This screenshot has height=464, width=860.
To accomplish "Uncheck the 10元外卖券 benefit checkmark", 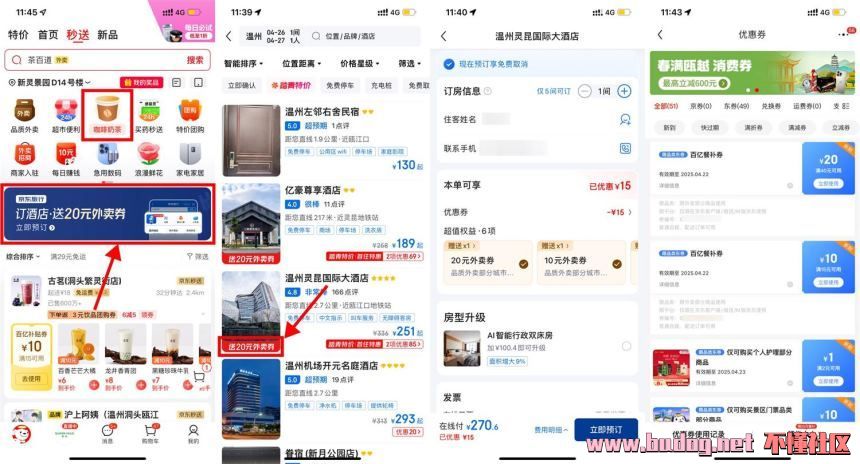I will [x=617, y=264].
